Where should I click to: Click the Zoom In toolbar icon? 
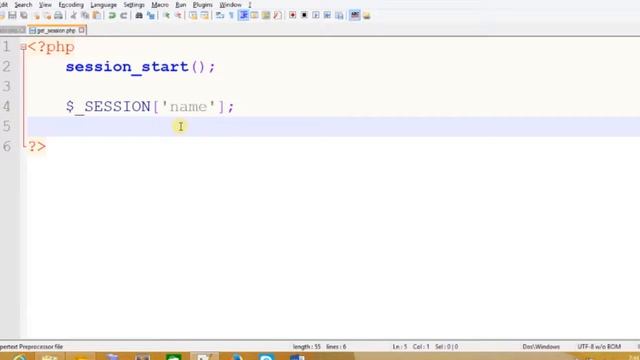point(167,16)
